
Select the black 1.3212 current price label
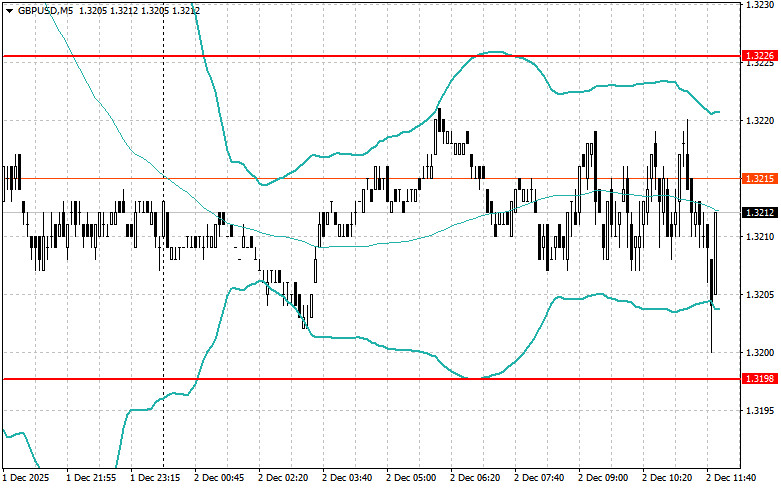(760, 213)
